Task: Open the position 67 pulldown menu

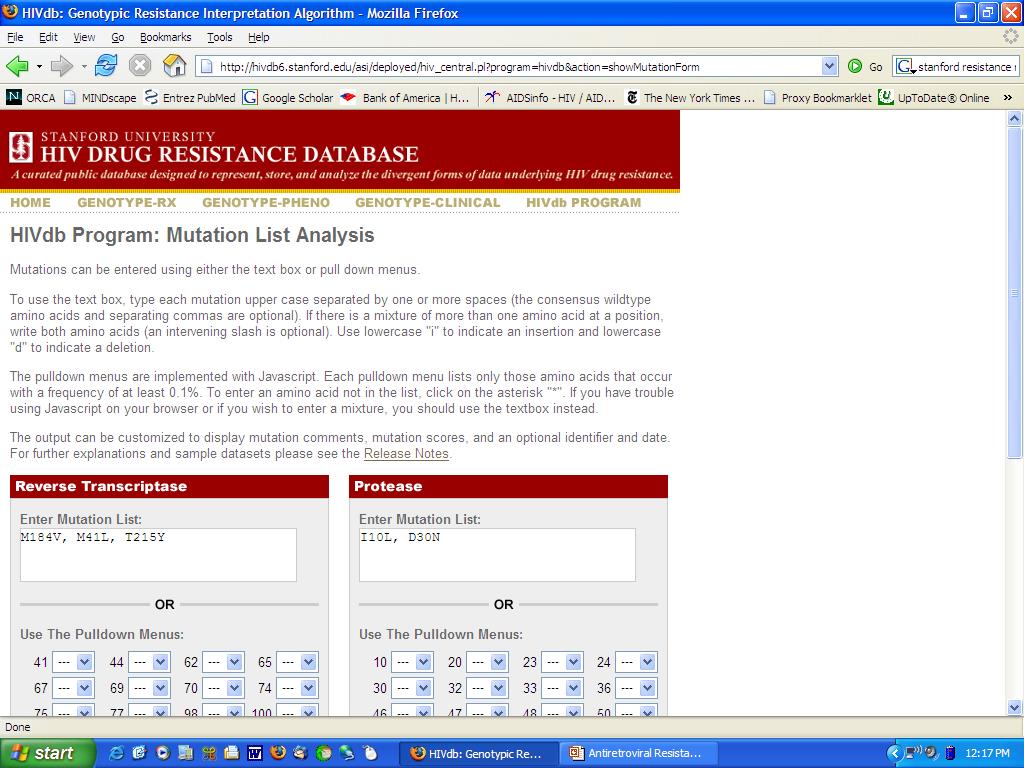Action: pos(73,688)
